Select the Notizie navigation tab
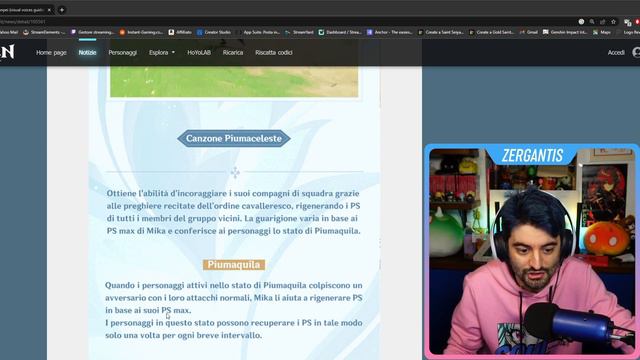This screenshot has height=360, width=640. [87, 53]
